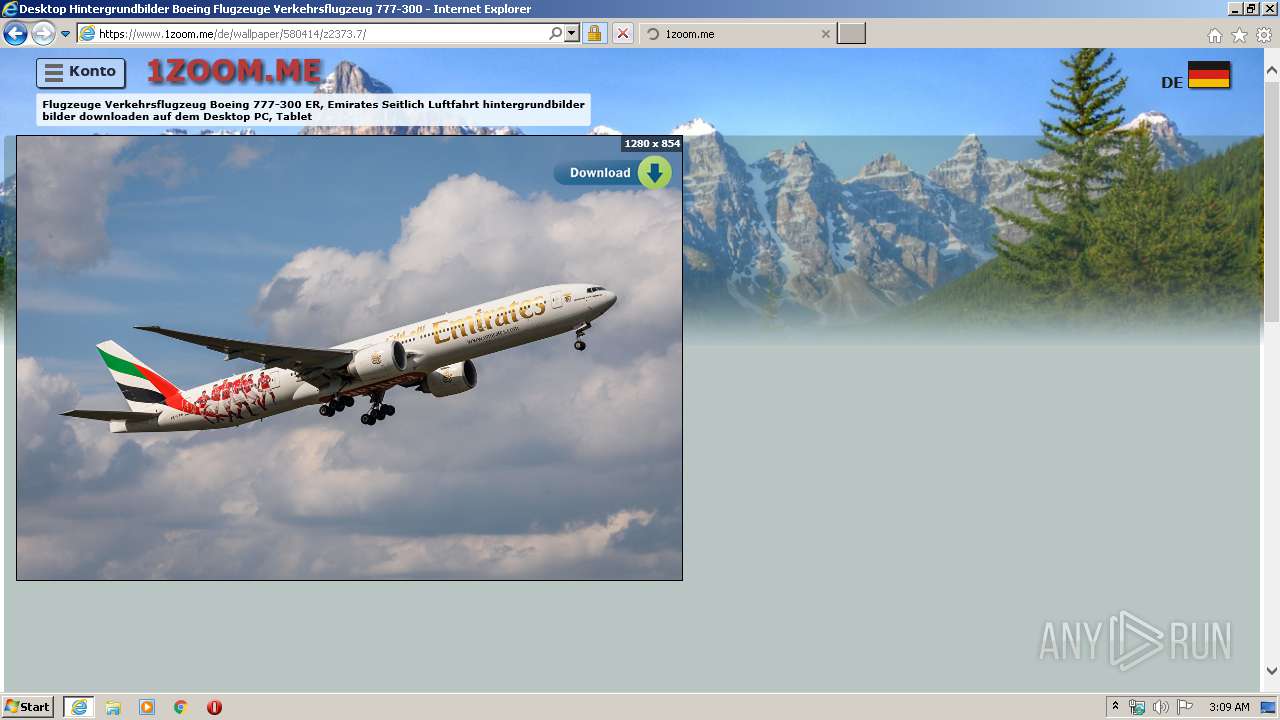1280x720 pixels.
Task: Open Internet Explorer from the taskbar
Action: 79,707
